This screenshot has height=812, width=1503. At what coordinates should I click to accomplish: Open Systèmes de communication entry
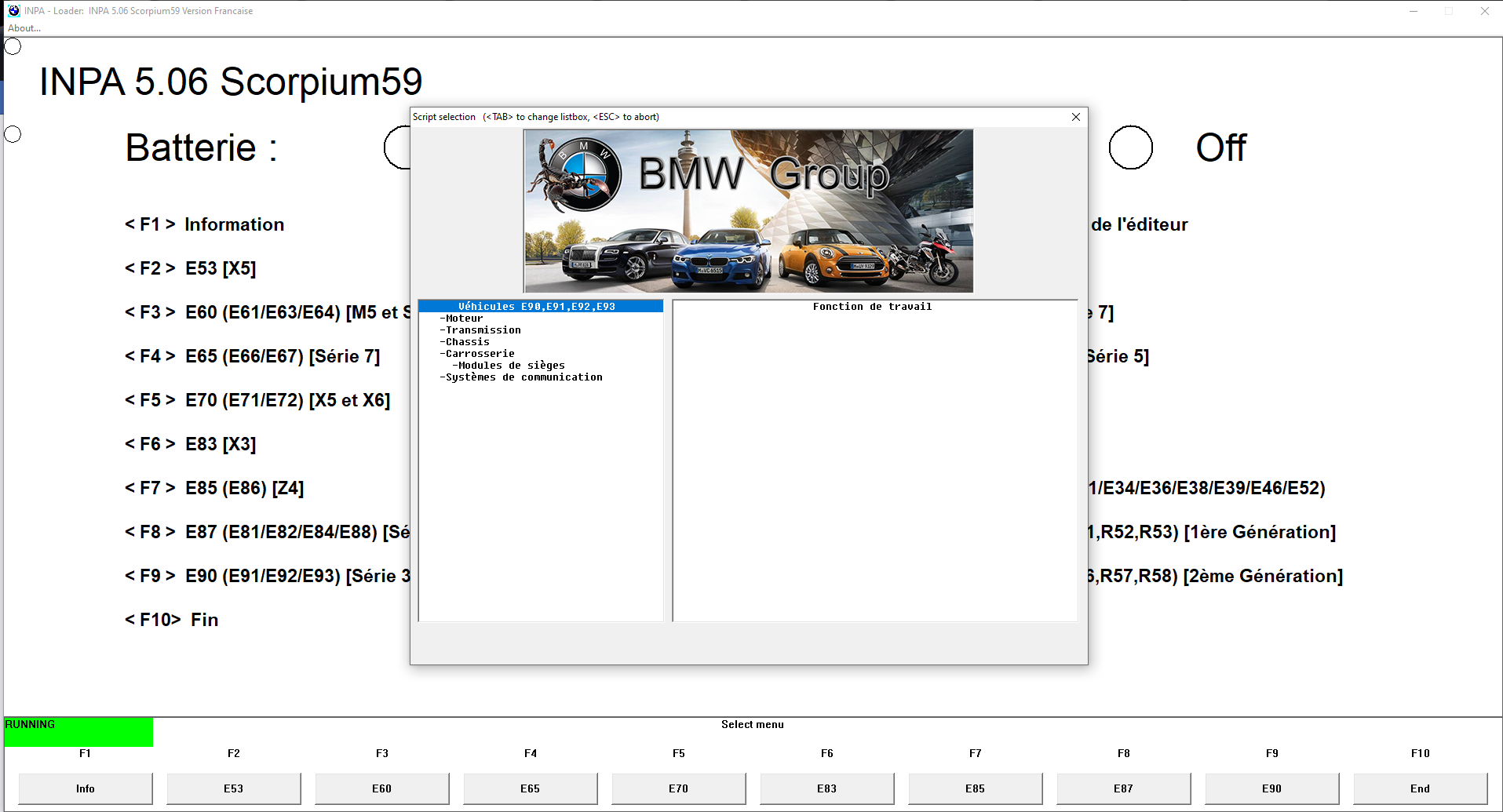(x=521, y=377)
